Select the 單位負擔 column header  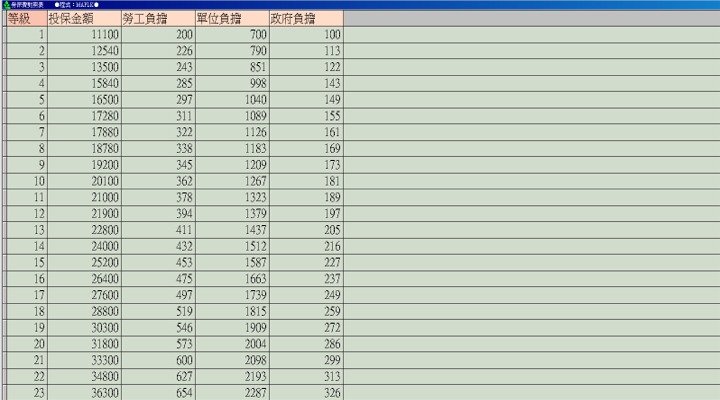231,19
